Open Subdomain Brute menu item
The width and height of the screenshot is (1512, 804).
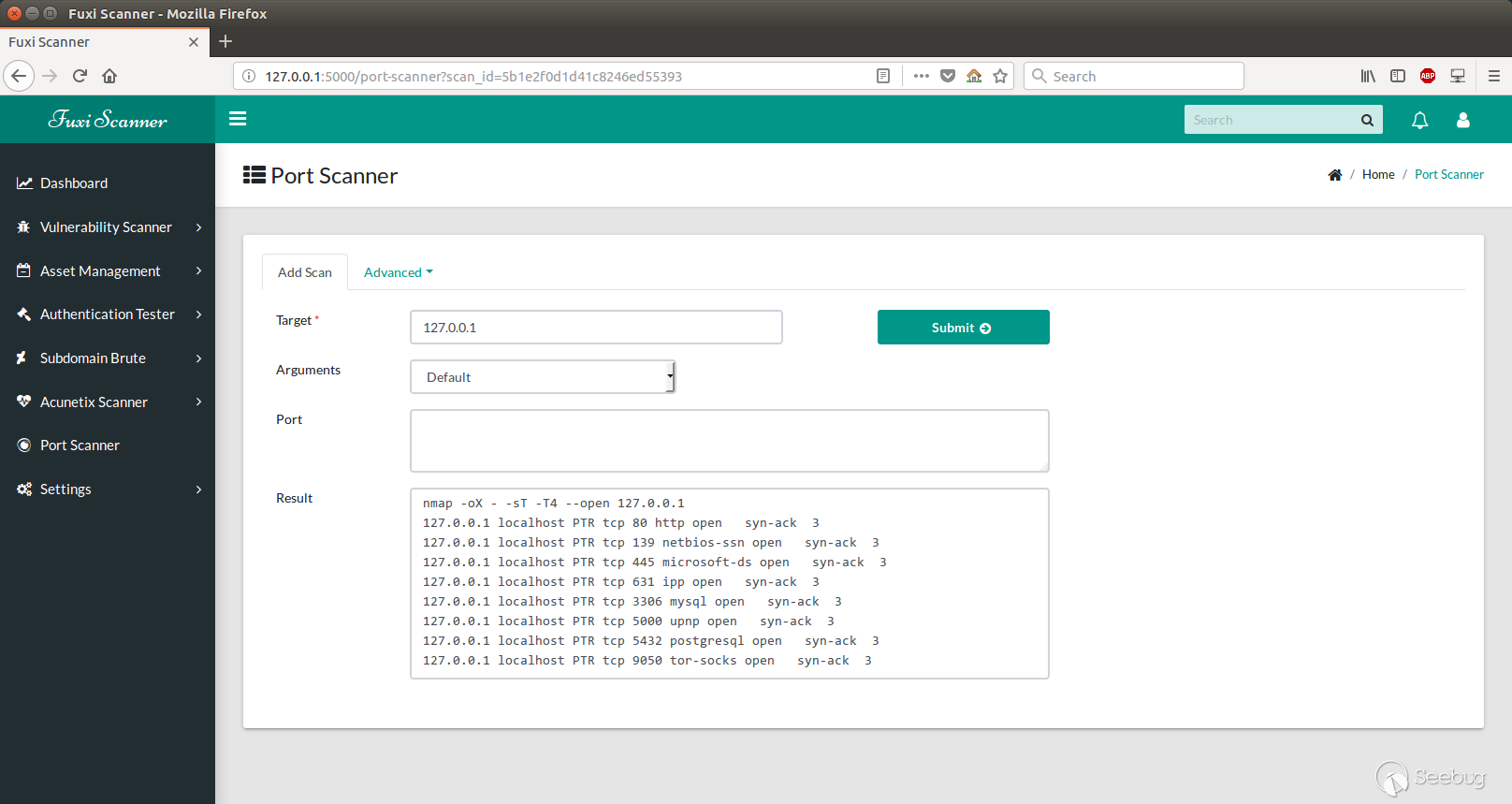coord(108,358)
